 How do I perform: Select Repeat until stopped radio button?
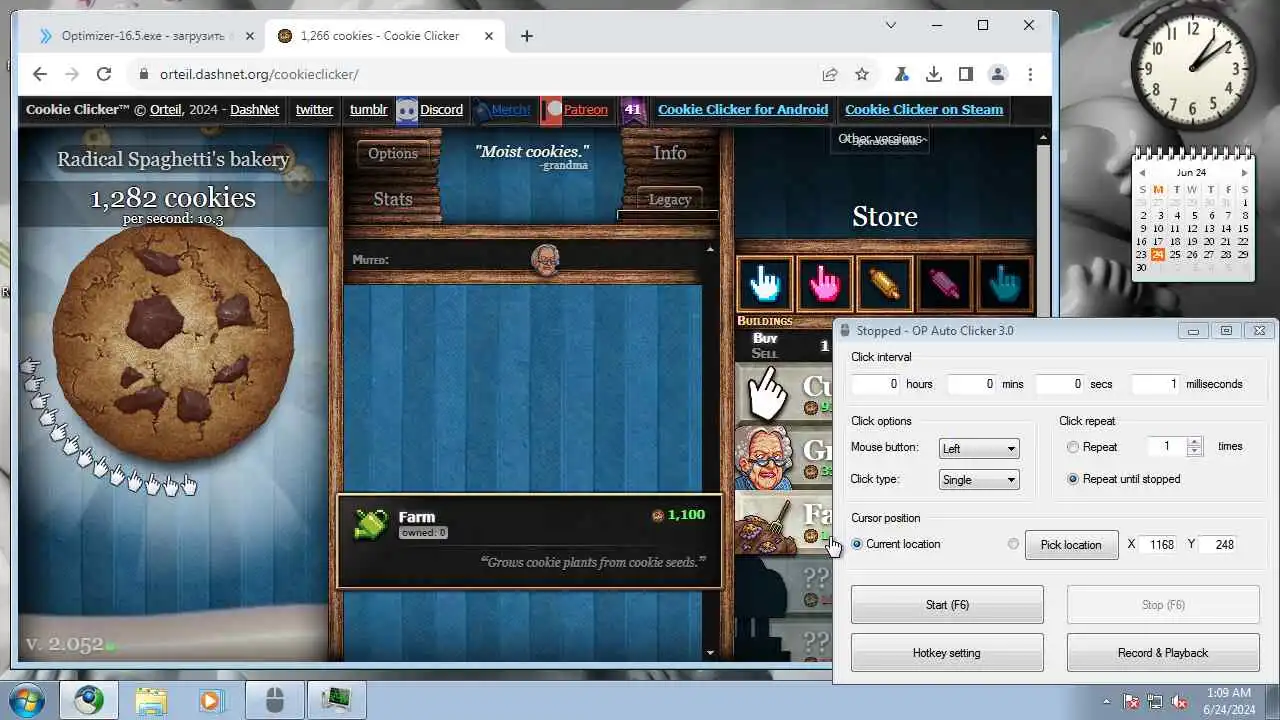[x=1073, y=479]
